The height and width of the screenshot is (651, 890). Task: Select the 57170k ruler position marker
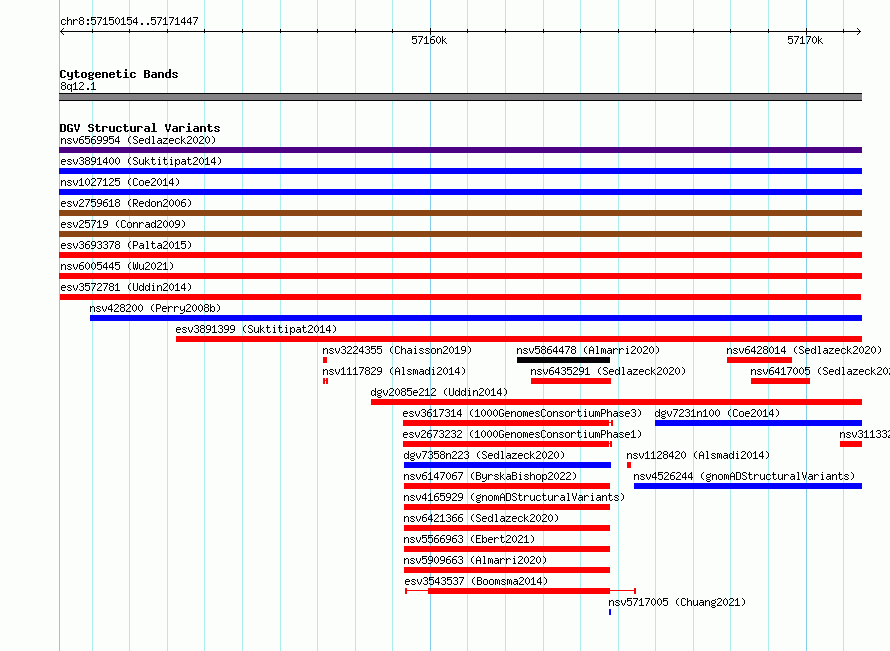pos(805,40)
